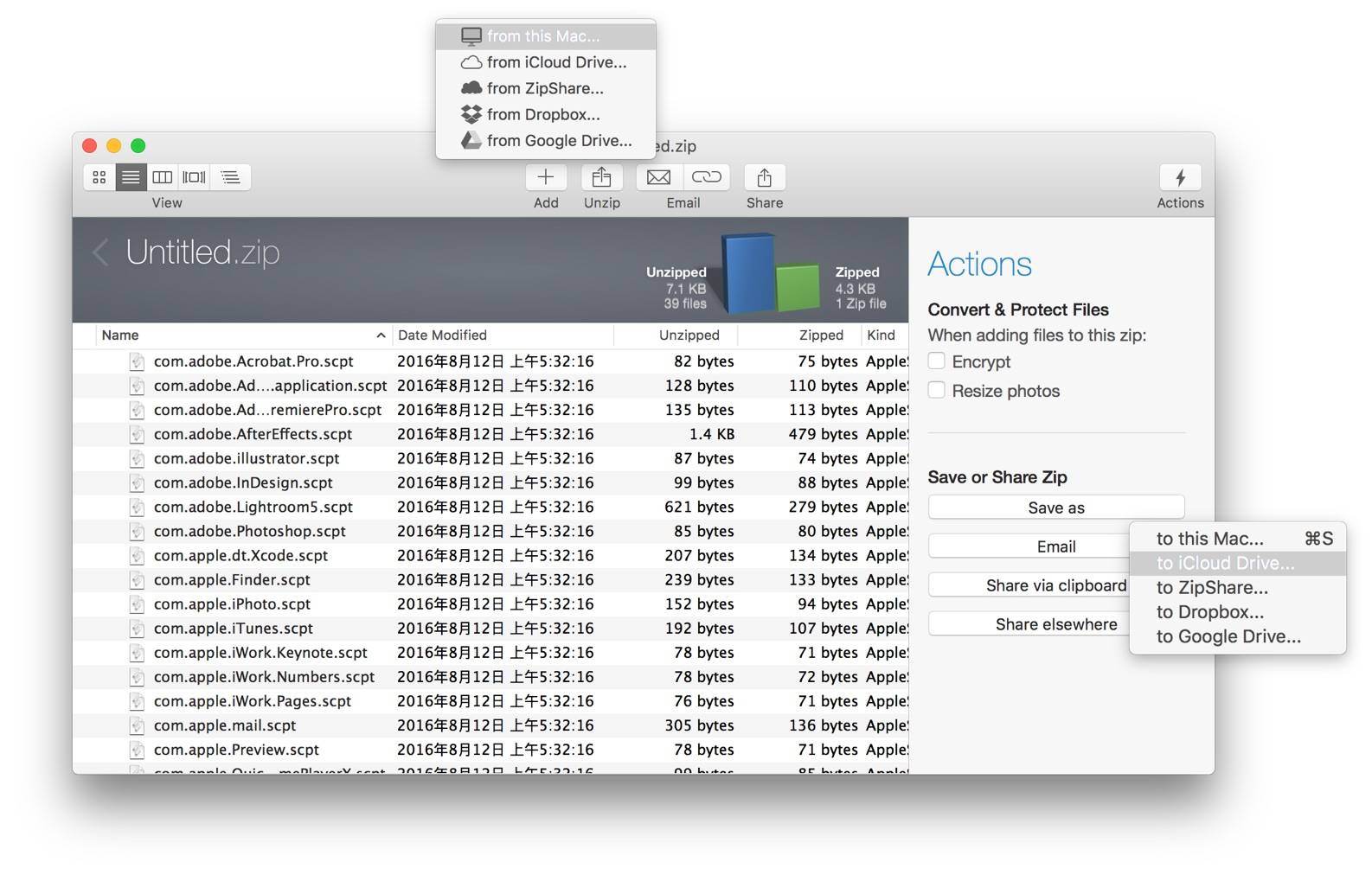Open the Save as dropdown button

point(1056,508)
